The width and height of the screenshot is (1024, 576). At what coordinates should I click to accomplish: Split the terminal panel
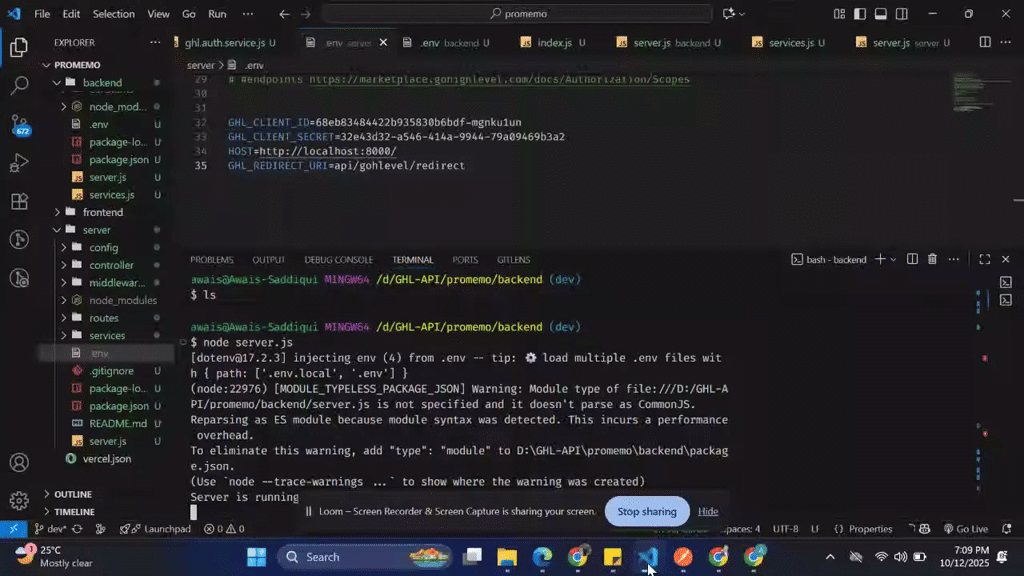912,259
